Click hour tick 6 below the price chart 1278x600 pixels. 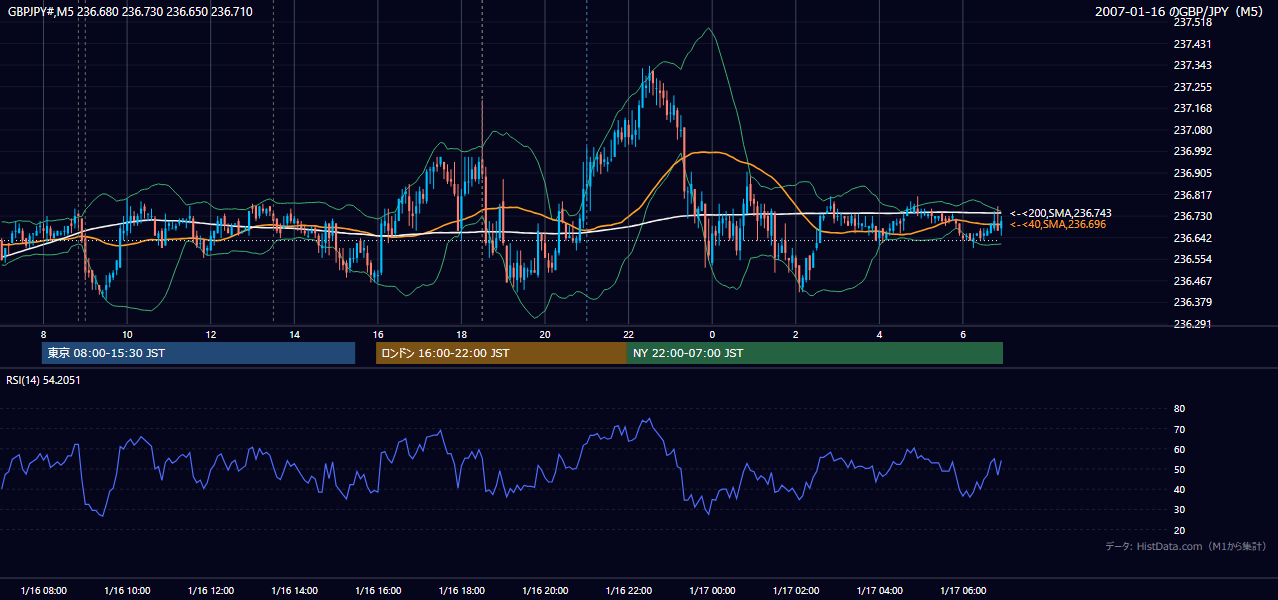tap(962, 333)
